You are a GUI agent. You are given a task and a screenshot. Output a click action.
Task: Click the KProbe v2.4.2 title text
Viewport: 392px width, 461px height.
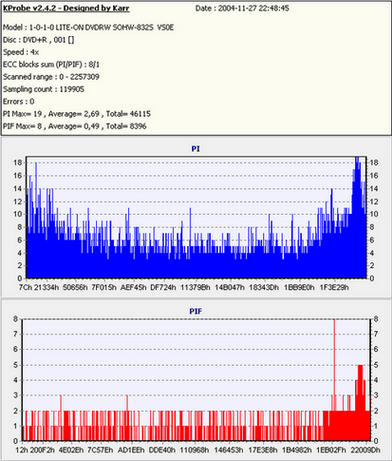coord(66,8)
